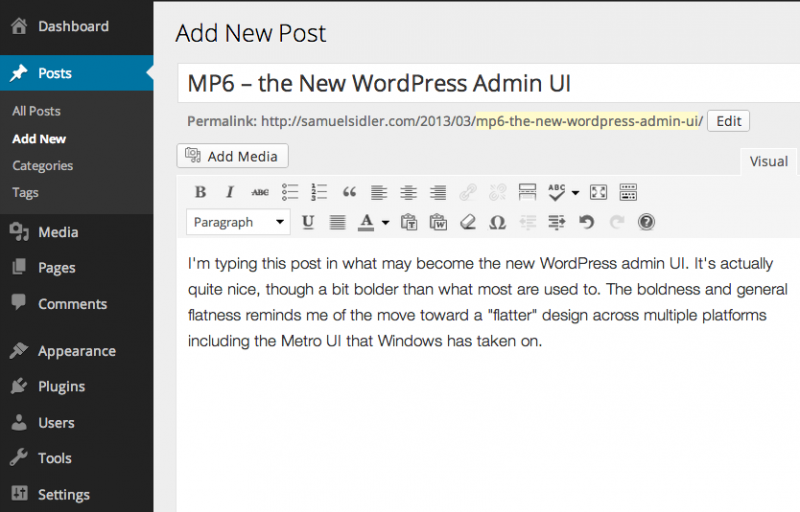Viewport: 800px width, 512px height.
Task: Insert a custom character with Omega icon
Action: pos(497,222)
